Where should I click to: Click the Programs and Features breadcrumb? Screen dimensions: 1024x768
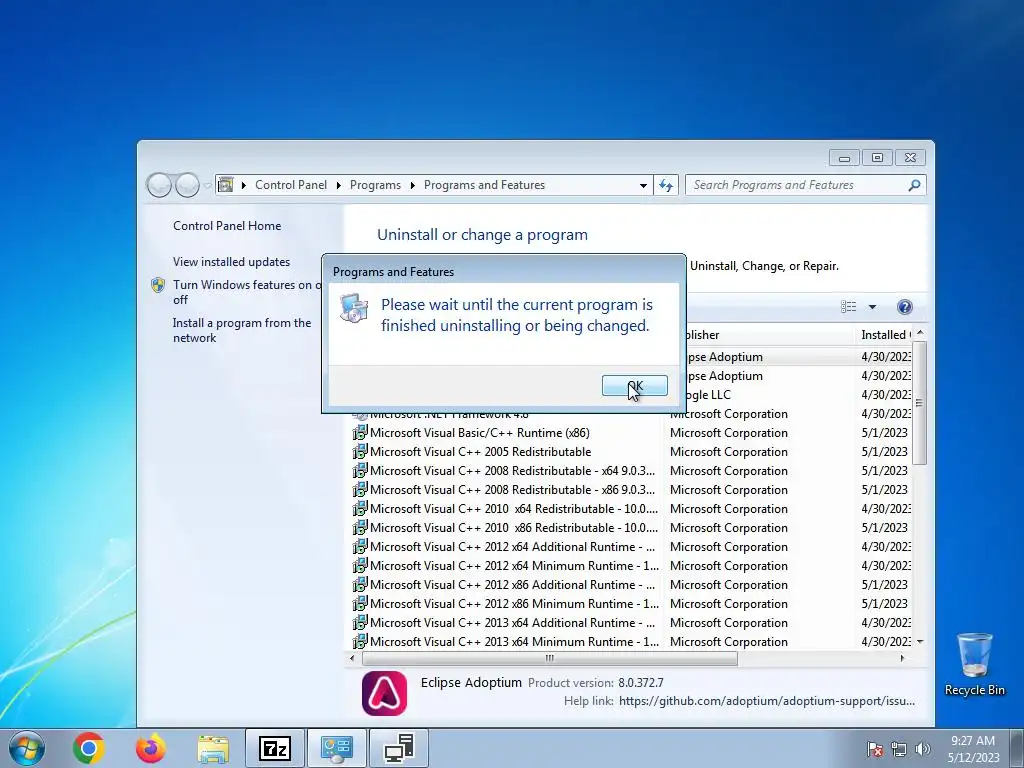[x=484, y=185]
